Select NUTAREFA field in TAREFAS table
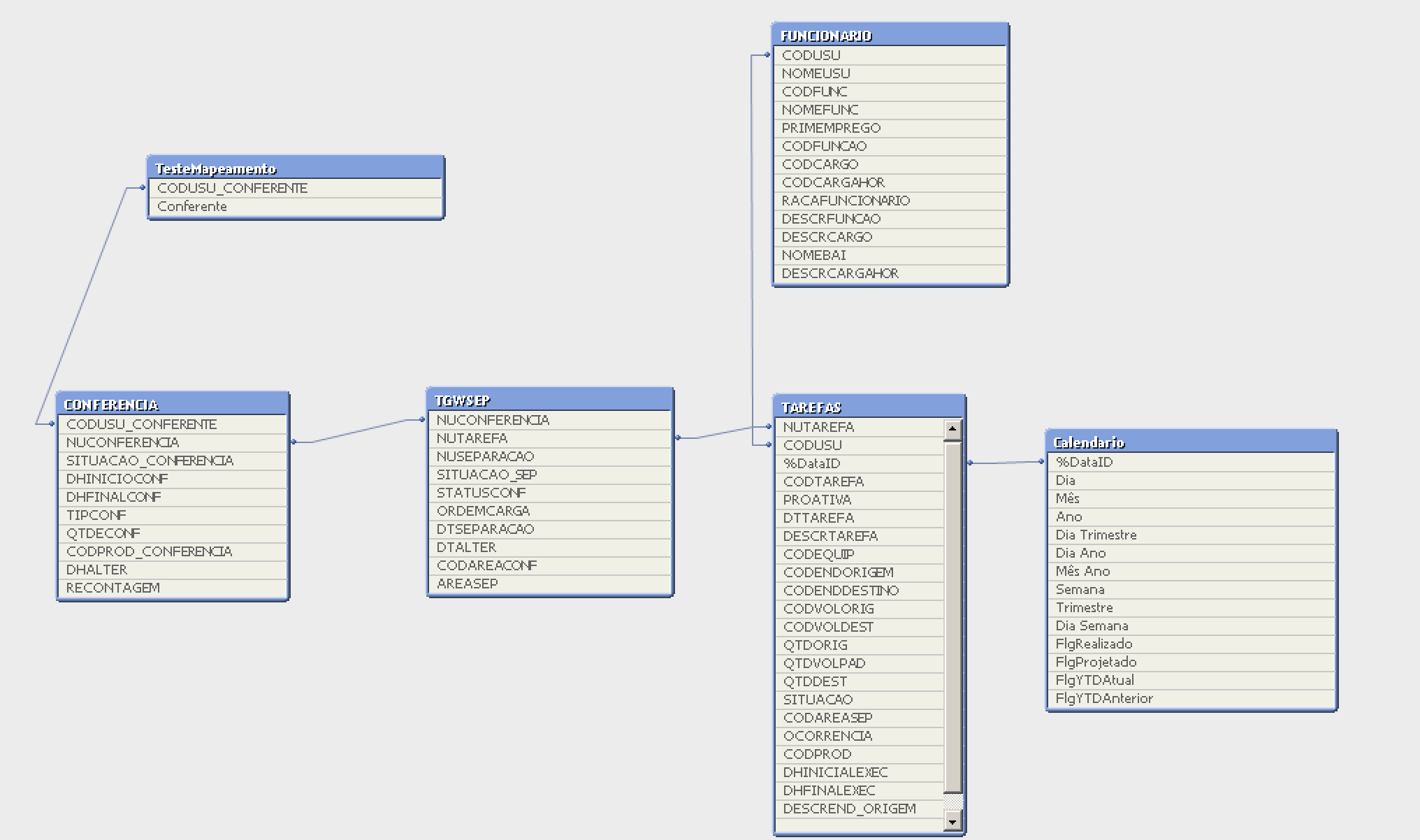Image resolution: width=1420 pixels, height=840 pixels. coord(818,427)
